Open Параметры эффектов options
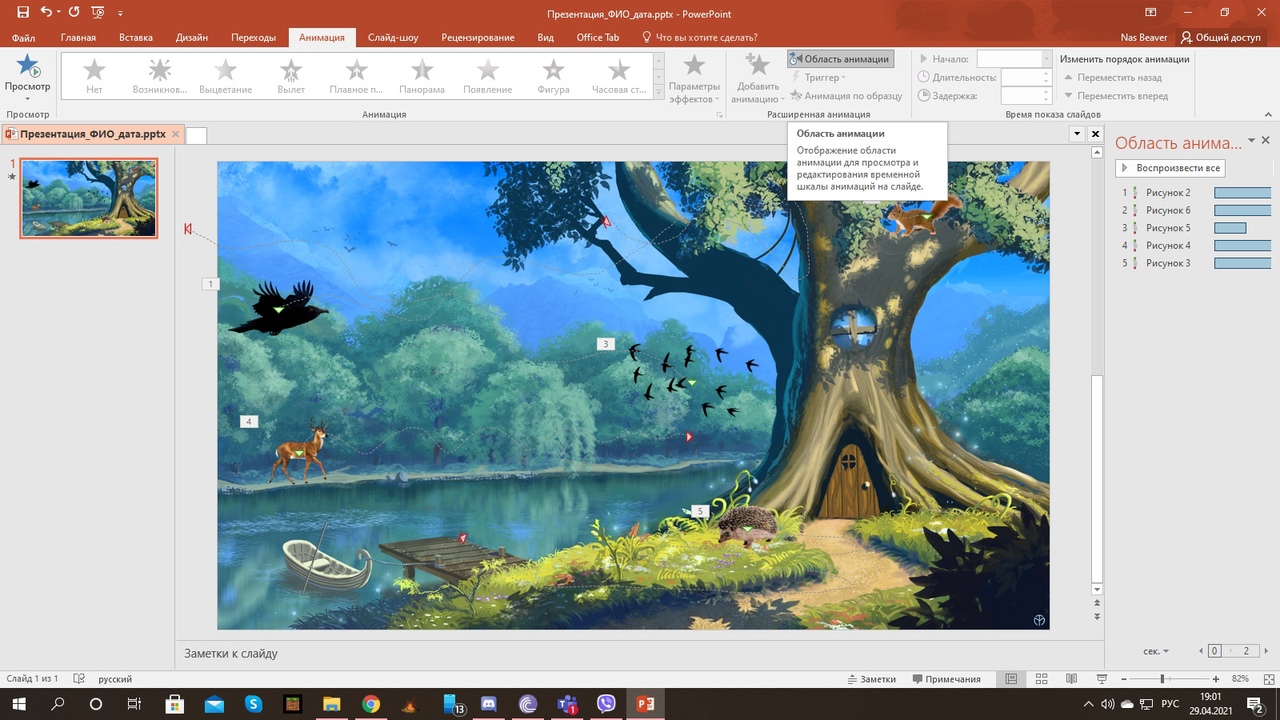Viewport: 1280px width, 720px height. [694, 79]
